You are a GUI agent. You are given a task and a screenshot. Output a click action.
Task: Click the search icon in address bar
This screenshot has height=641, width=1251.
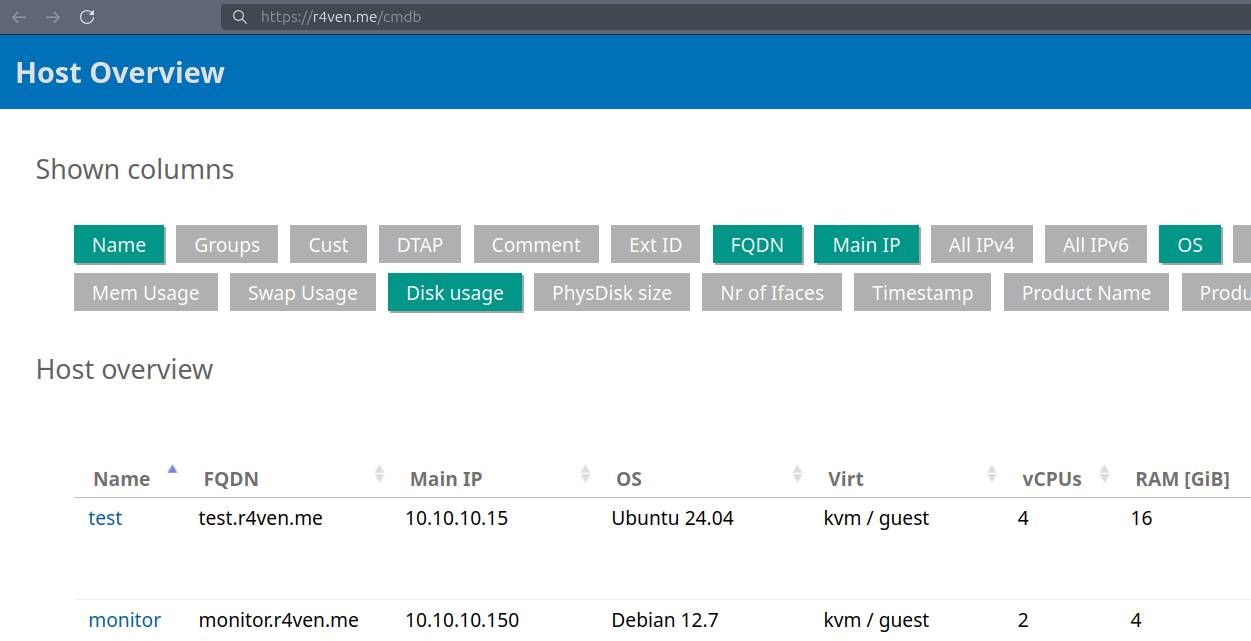click(239, 17)
